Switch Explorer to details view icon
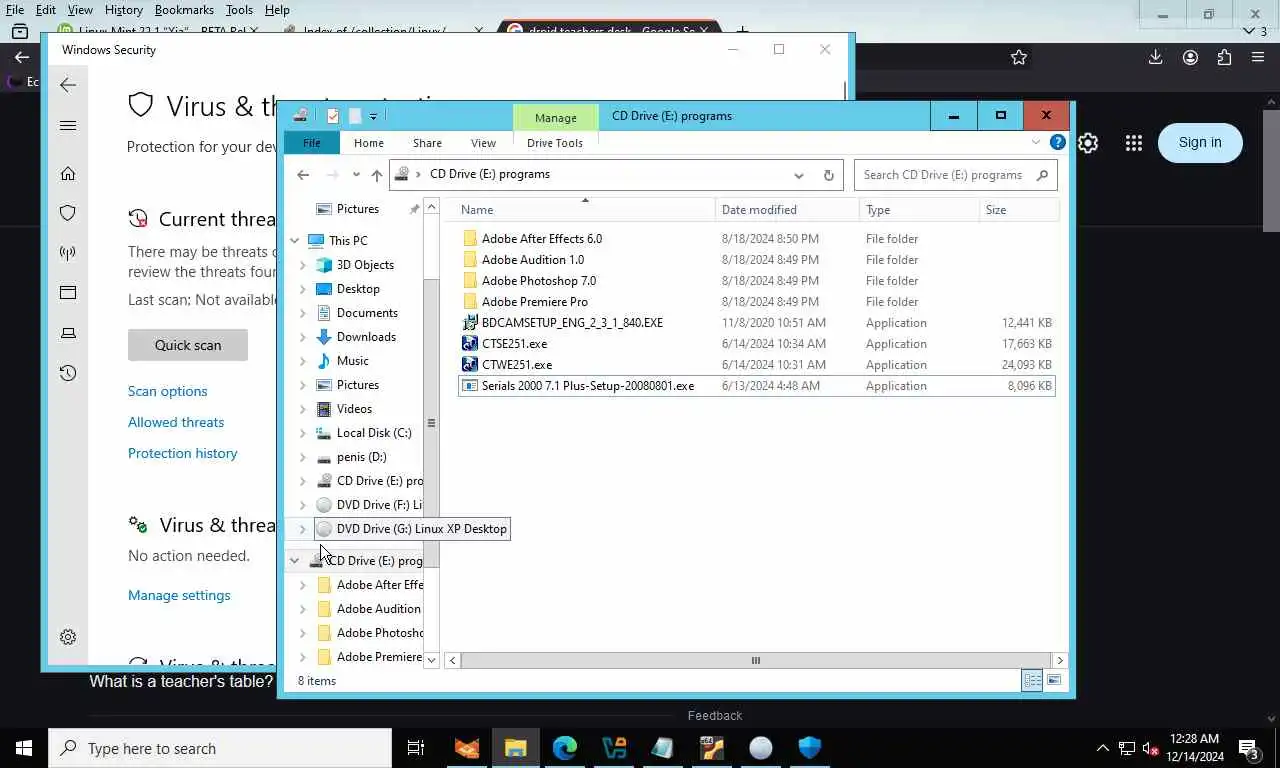Image resolution: width=1280 pixels, height=768 pixels. click(x=1032, y=680)
